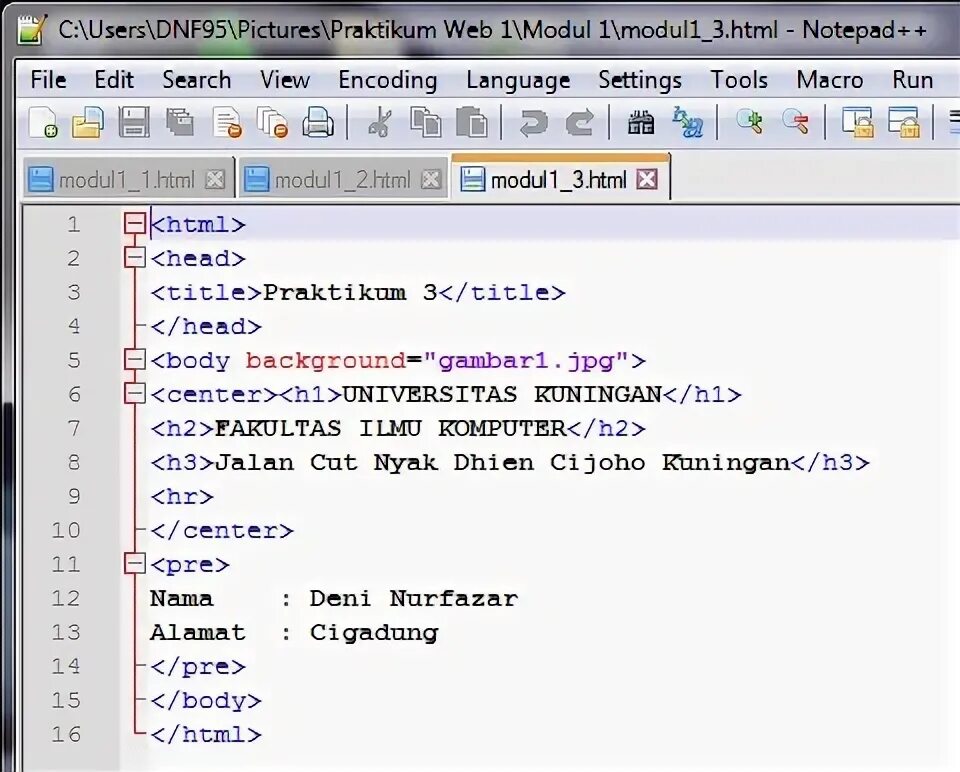Click the Zoom In magnifier icon
This screenshot has width=960, height=772.
point(749,122)
